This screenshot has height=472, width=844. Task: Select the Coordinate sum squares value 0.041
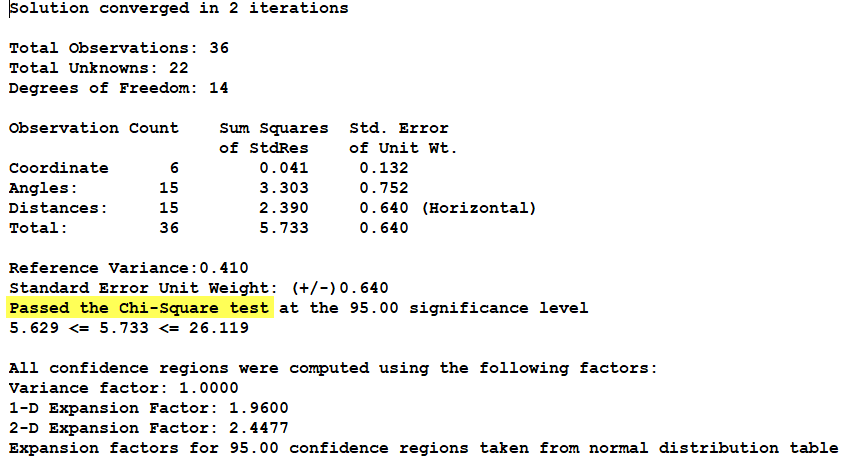tap(284, 168)
